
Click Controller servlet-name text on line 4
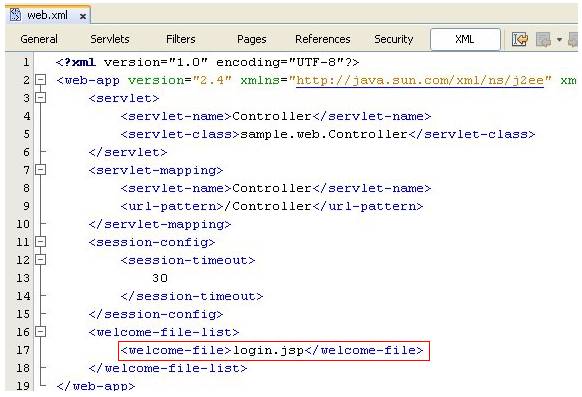(x=272, y=116)
